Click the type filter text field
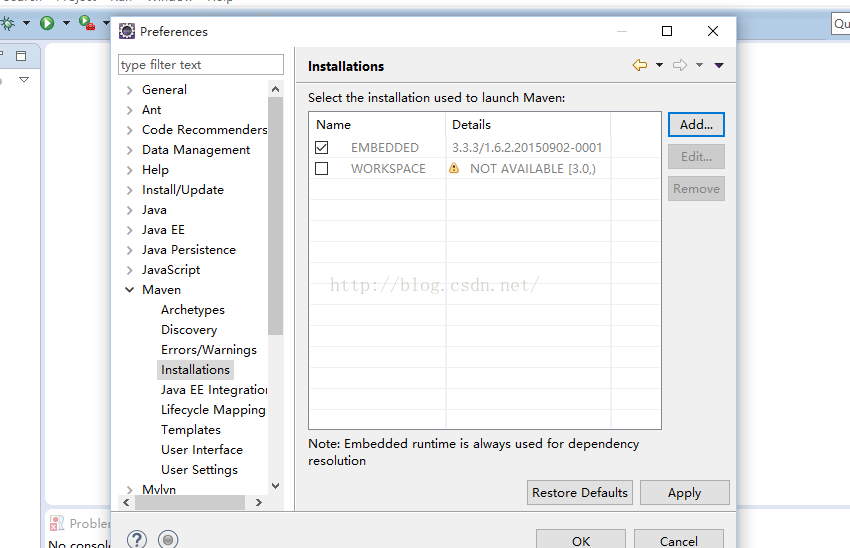This screenshot has height=548, width=850. click(201, 65)
